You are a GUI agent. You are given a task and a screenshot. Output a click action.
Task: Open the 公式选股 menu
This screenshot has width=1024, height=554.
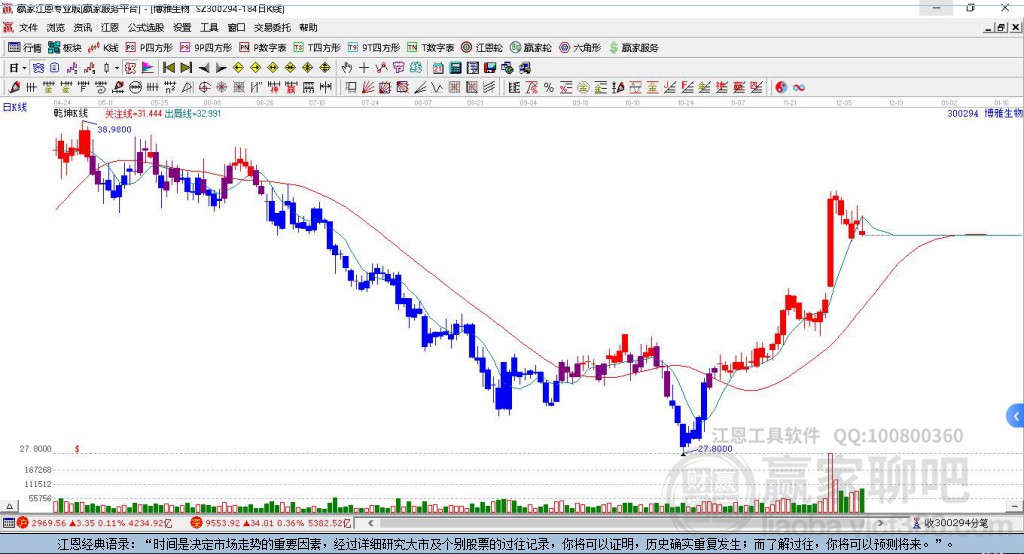tap(146, 27)
